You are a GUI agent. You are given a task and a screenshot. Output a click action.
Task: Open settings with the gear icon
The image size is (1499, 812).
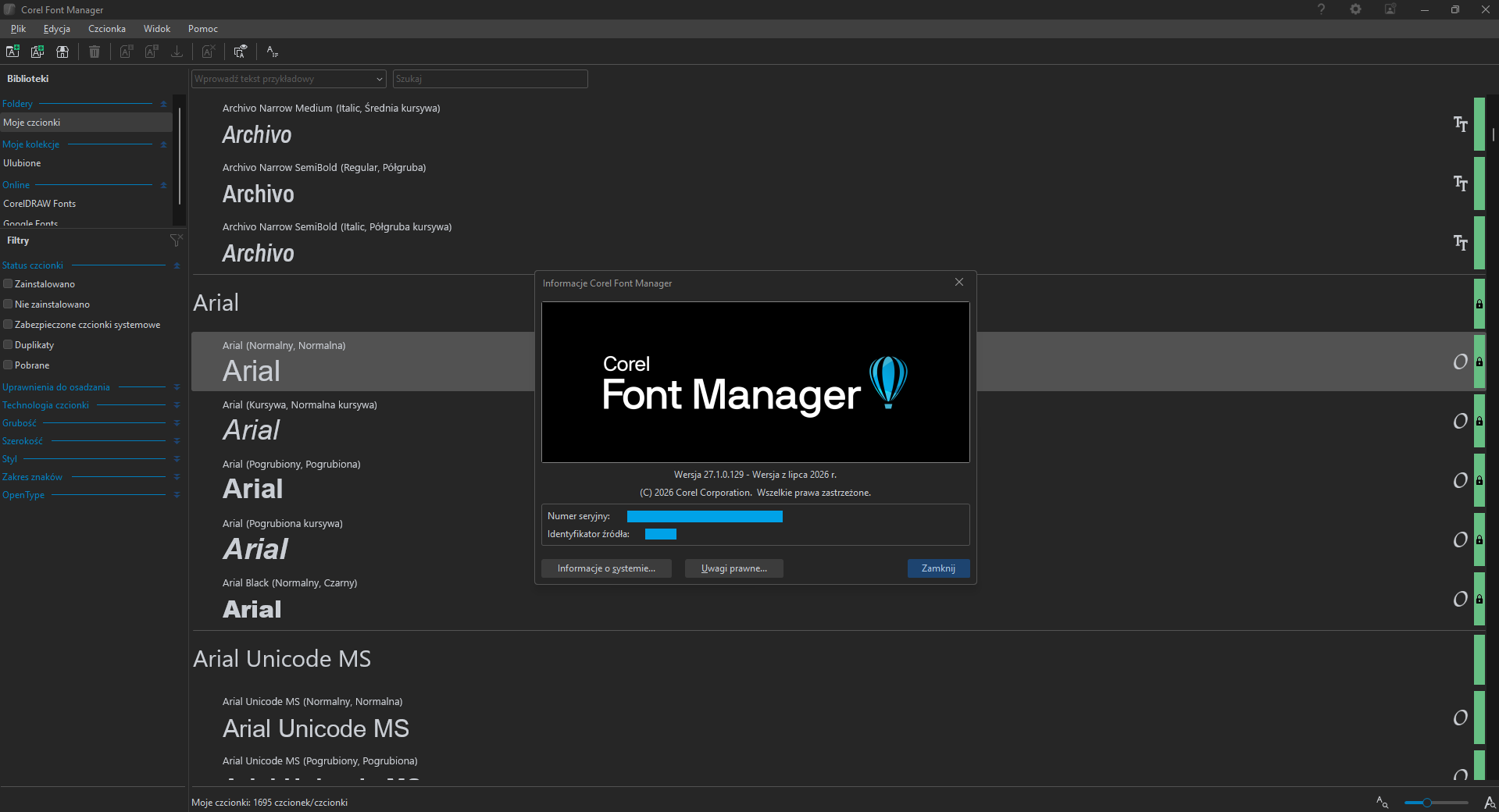tap(1356, 9)
